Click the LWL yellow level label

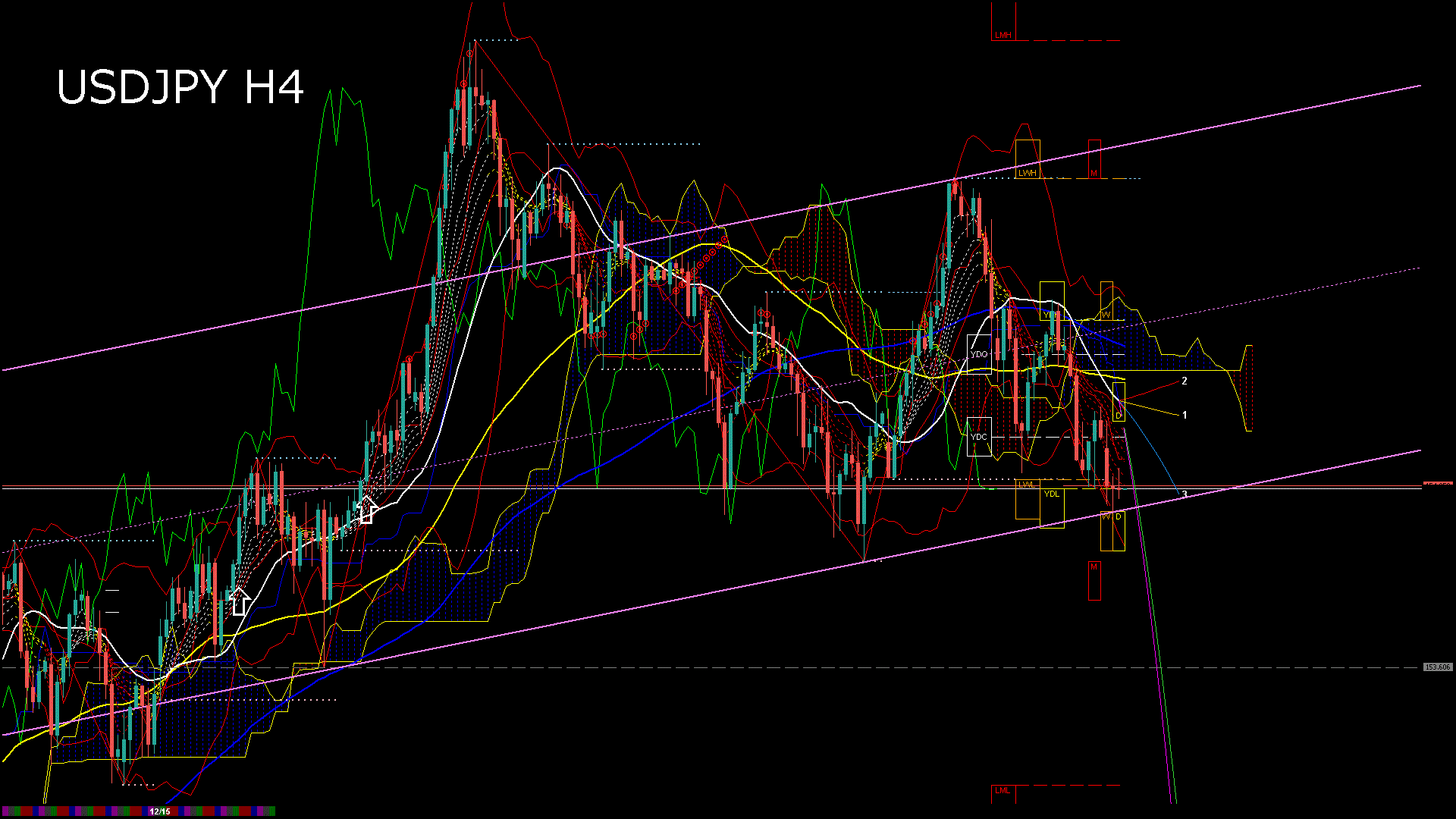point(1028,483)
